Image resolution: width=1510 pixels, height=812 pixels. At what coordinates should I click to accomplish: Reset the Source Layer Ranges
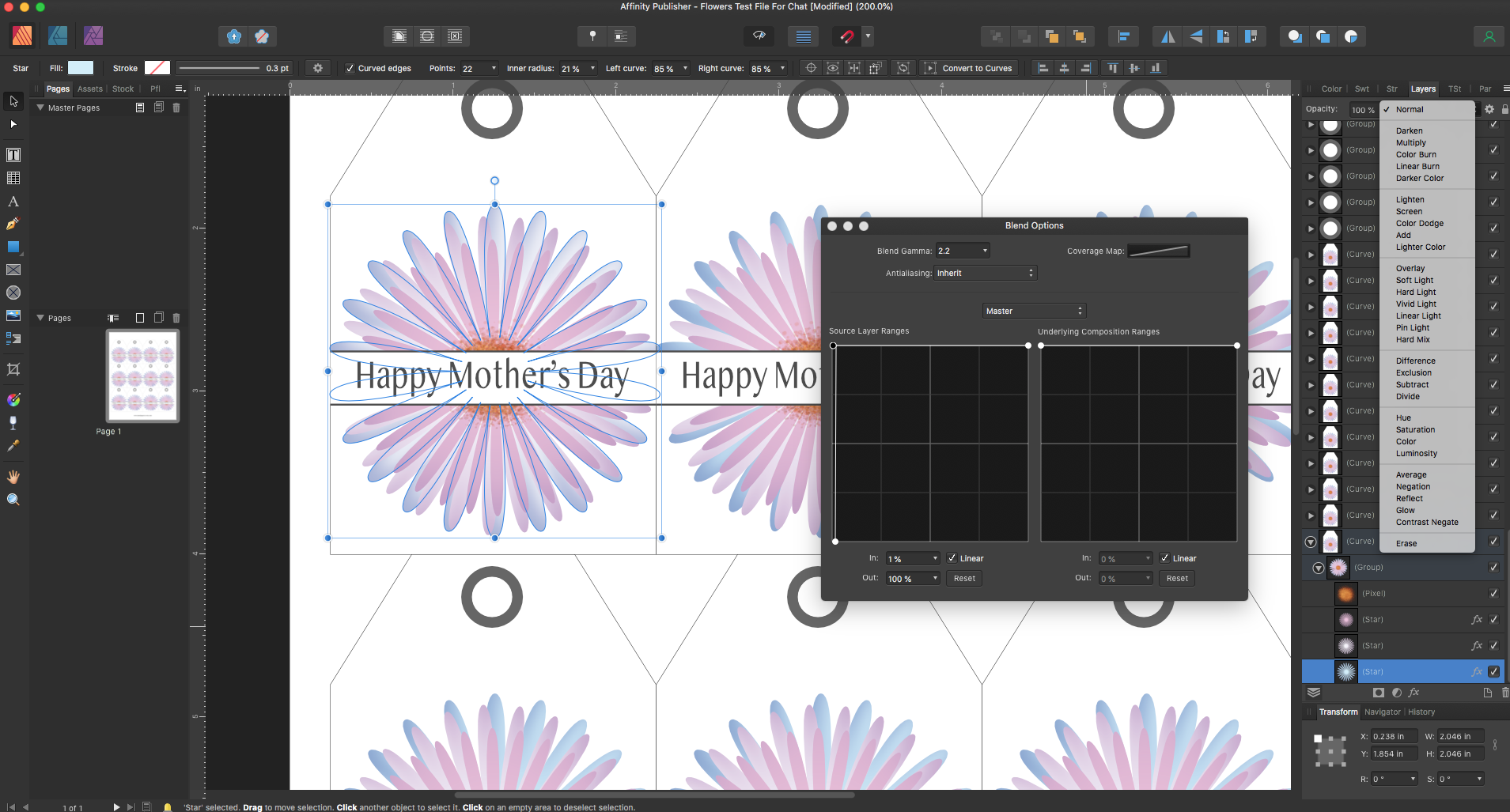(964, 578)
